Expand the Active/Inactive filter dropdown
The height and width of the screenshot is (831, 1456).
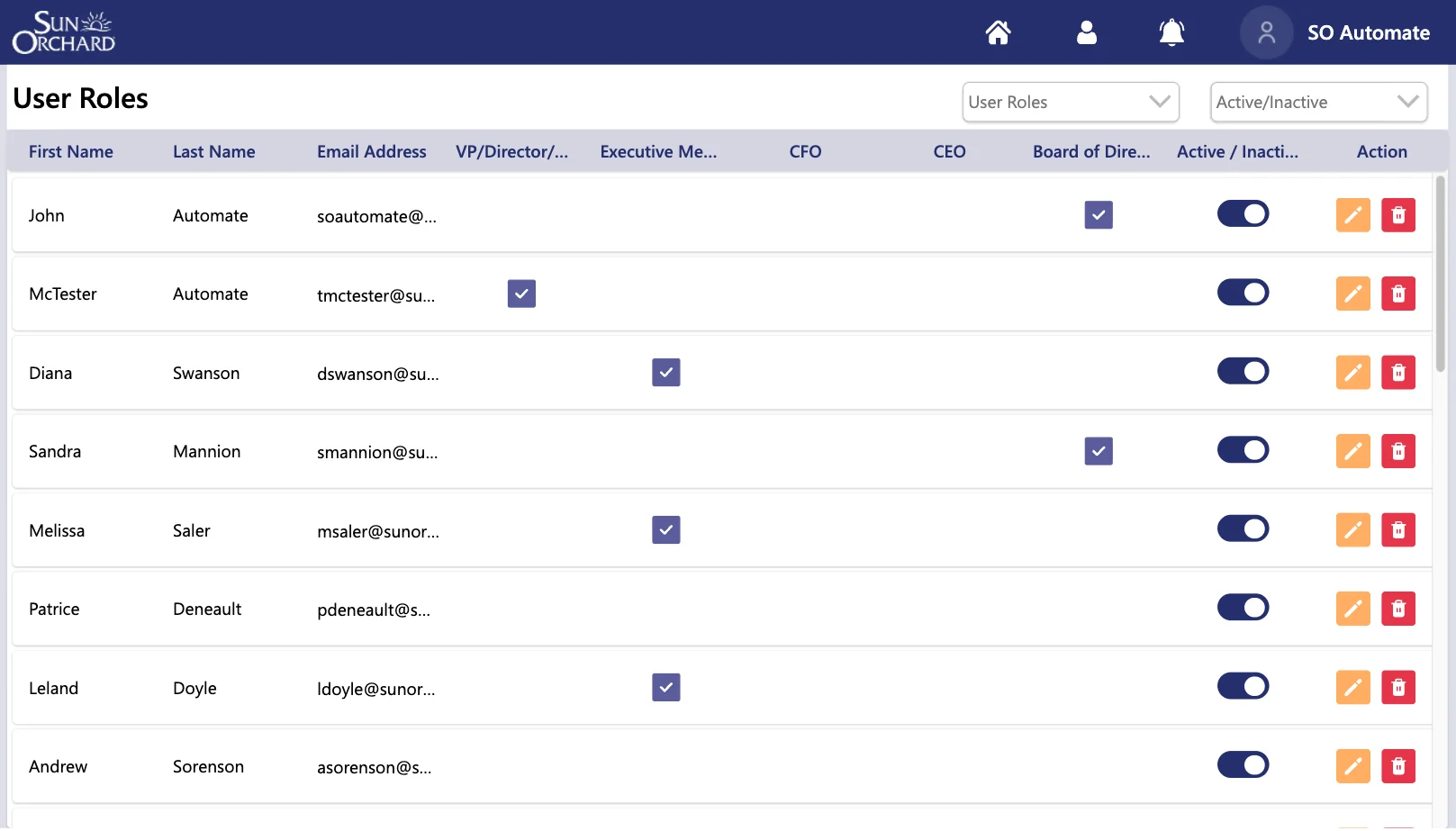pos(1317,102)
